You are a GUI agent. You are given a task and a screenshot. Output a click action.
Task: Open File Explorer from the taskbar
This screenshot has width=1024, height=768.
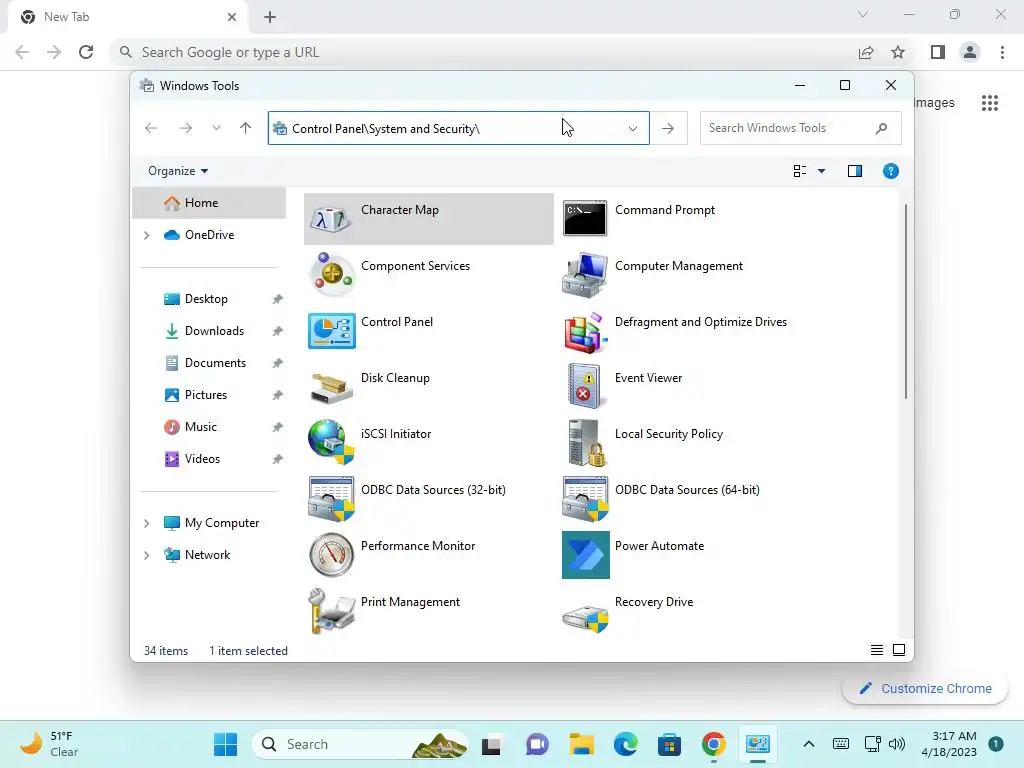(581, 744)
